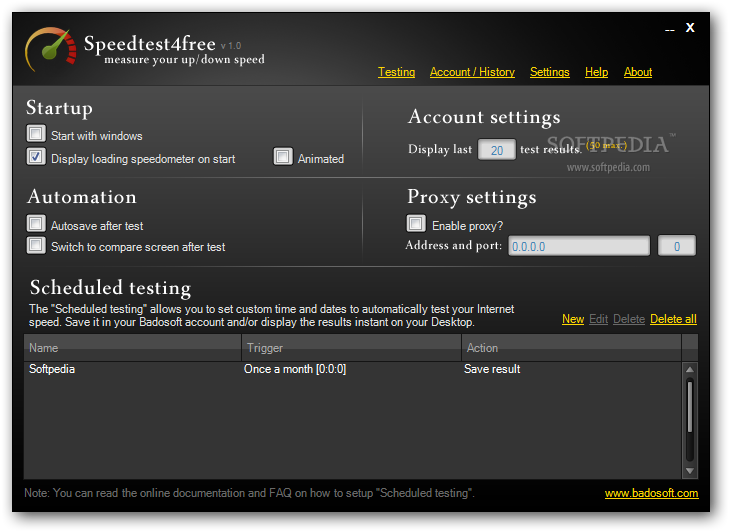730x532 pixels.
Task: Minimize the Speedtest4free window
Action: pyautogui.click(x=669, y=30)
